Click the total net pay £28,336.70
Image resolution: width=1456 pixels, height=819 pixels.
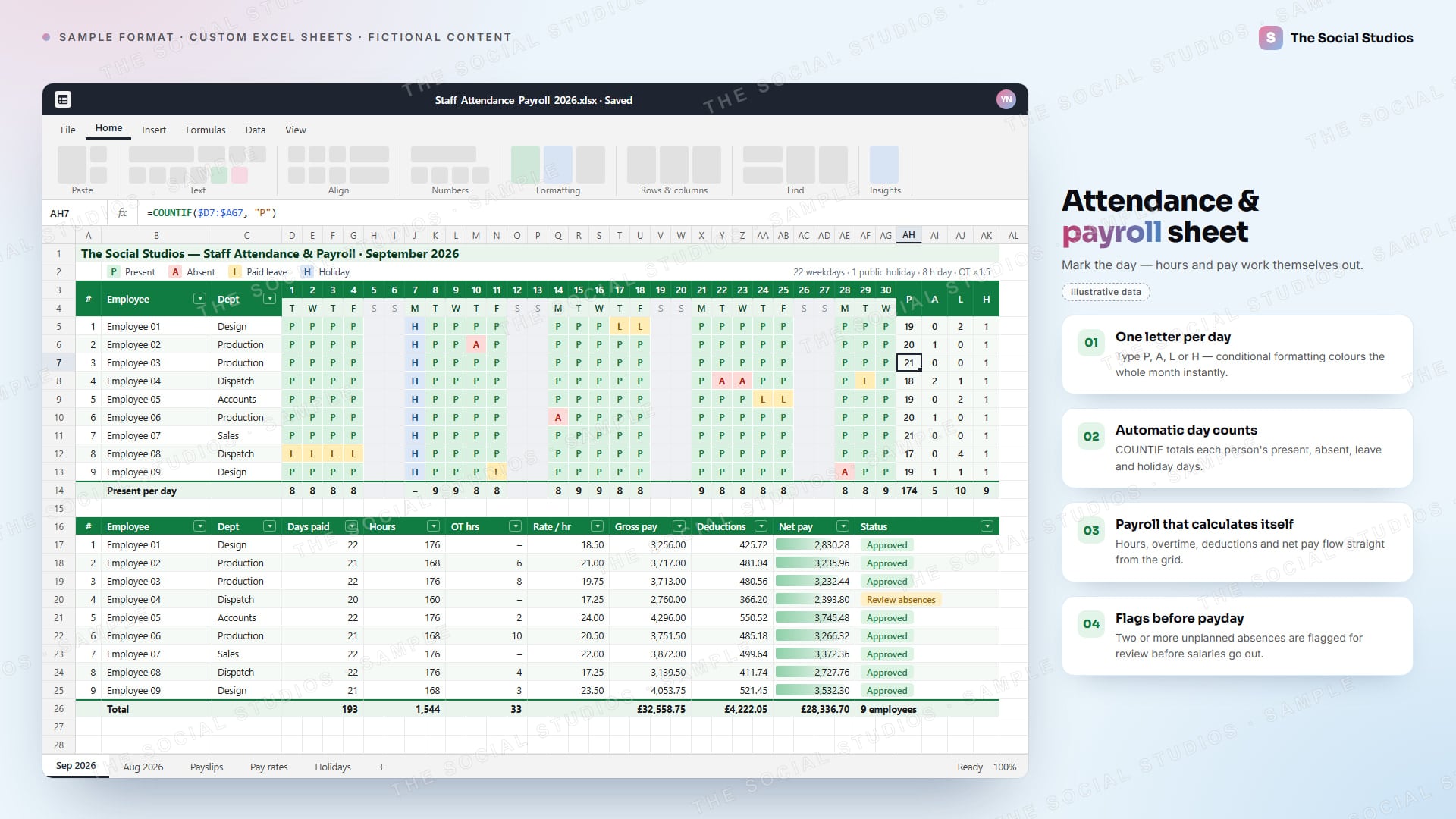[825, 709]
